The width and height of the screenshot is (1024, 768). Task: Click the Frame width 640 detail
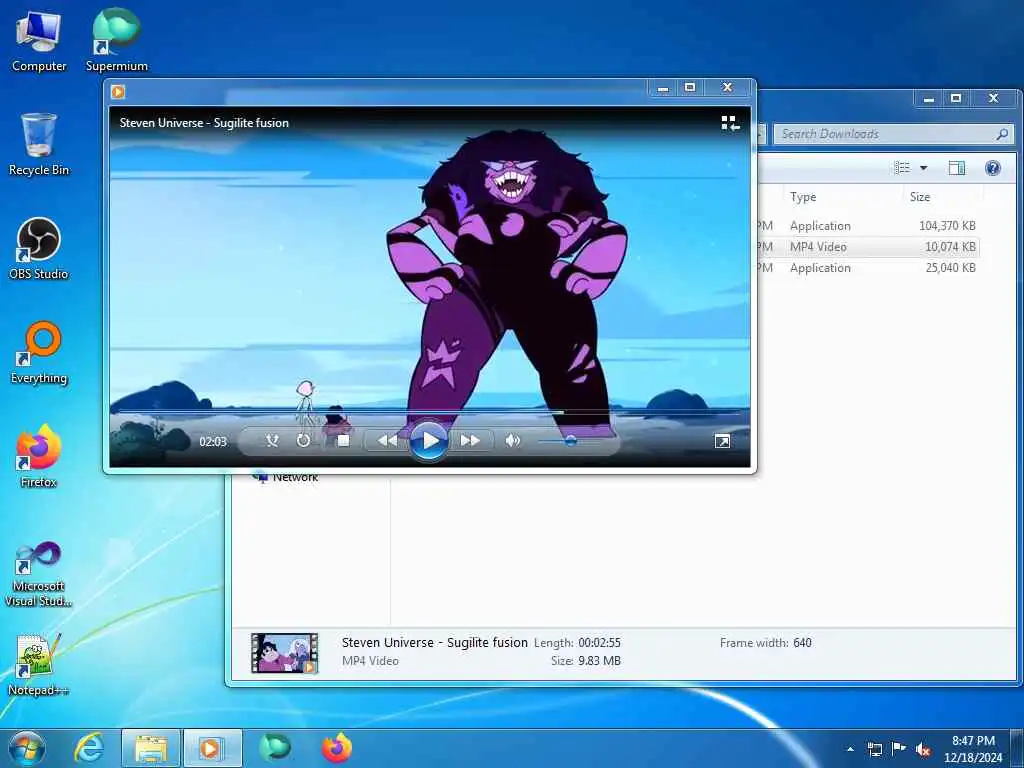(765, 643)
